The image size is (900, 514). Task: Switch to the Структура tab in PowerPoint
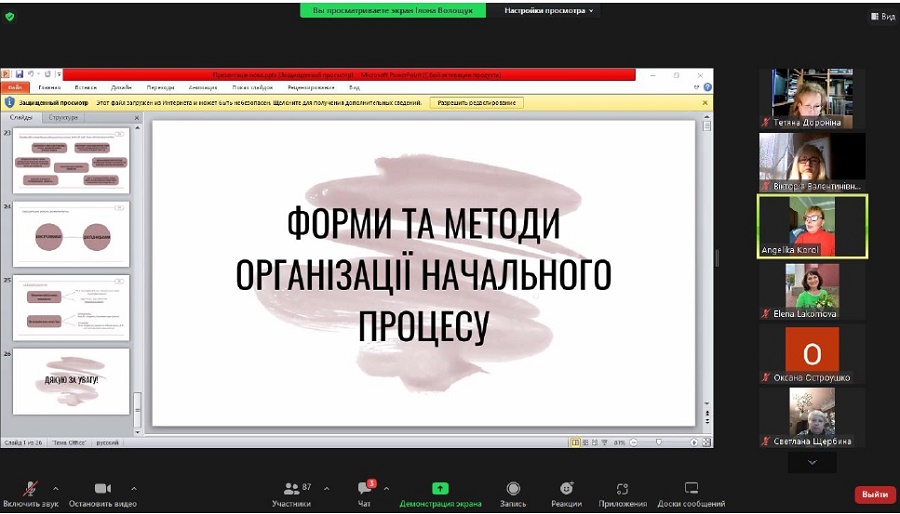point(63,117)
